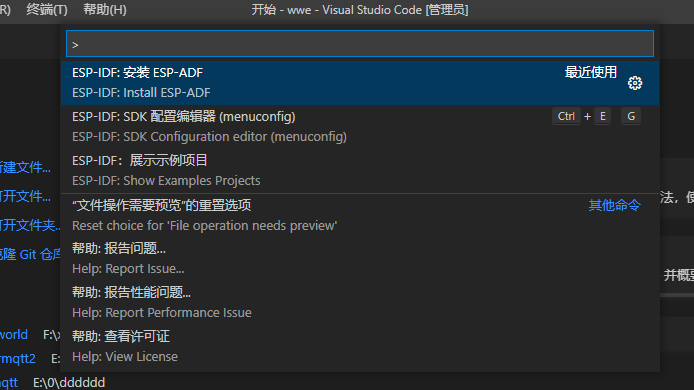Click the gear icon for Install ESP-ADF command
694x390 pixels.
[635, 83]
